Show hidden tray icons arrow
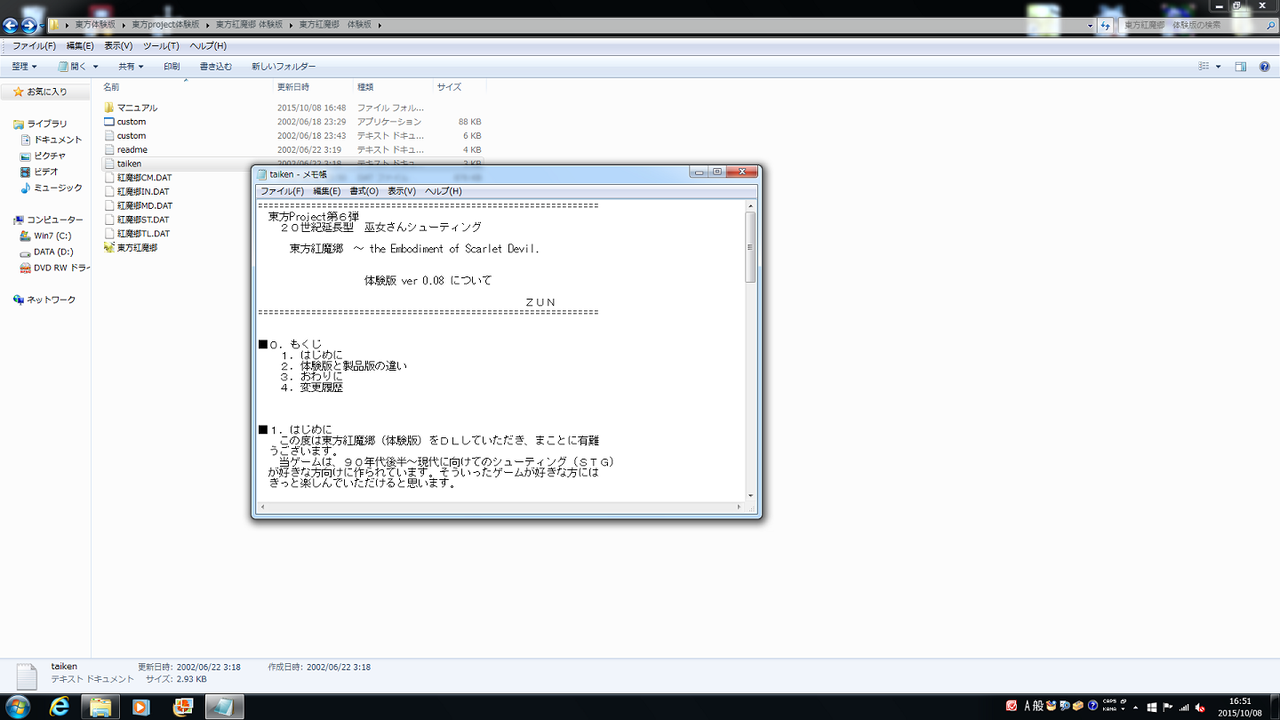This screenshot has width=1280, height=720. point(1137,706)
